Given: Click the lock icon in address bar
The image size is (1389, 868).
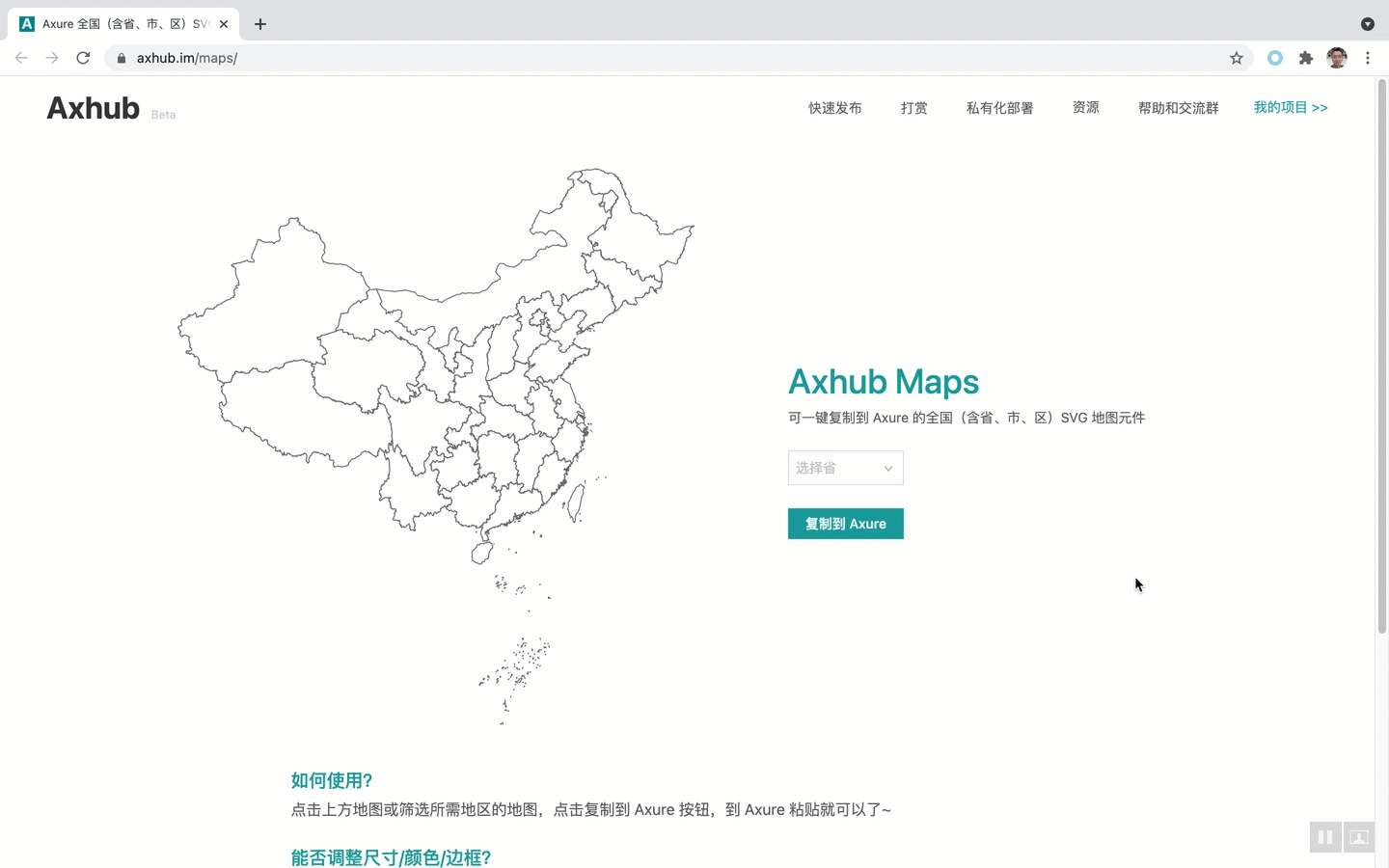Looking at the screenshot, I should pos(122,58).
